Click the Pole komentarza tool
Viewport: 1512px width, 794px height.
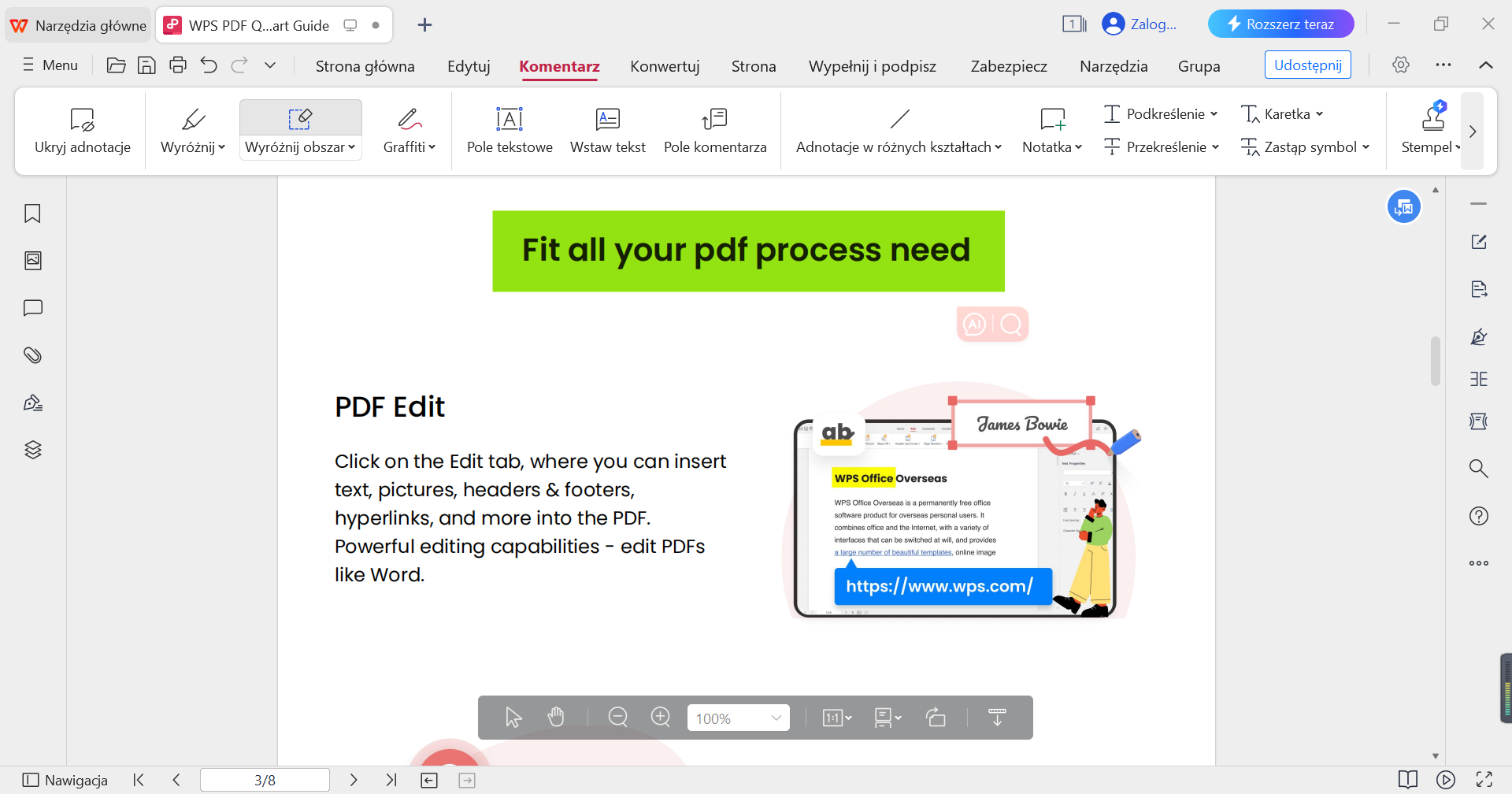point(715,131)
